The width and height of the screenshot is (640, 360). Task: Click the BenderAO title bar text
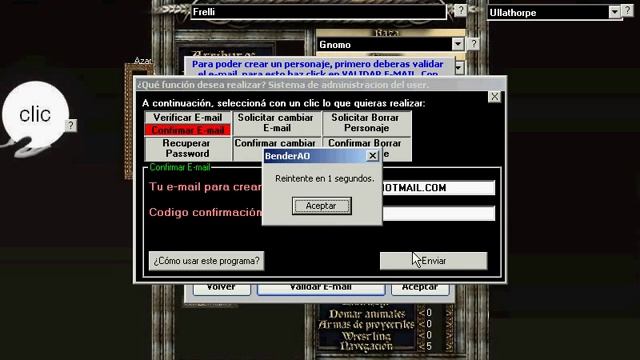[287, 156]
